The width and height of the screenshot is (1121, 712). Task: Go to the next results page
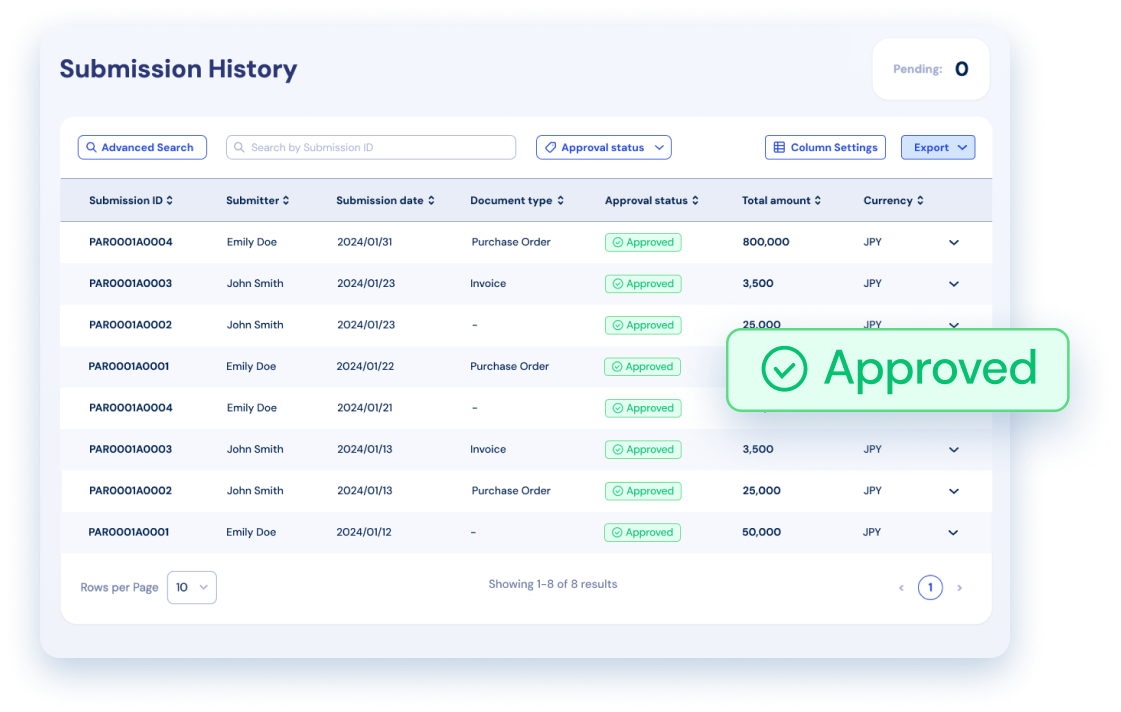coord(959,588)
